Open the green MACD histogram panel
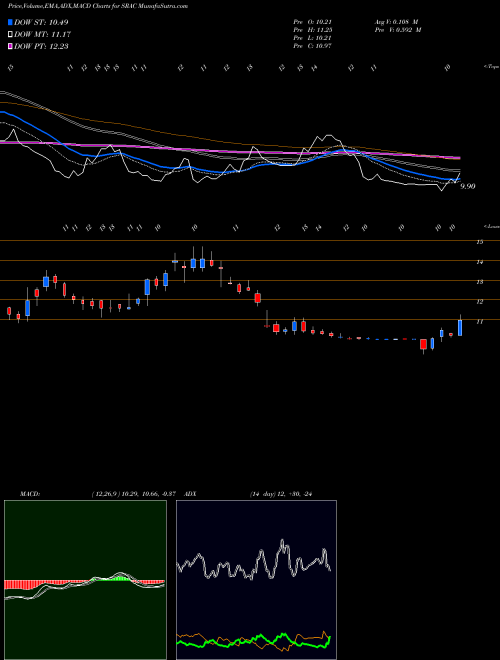Screen dimensions: 500x660 point(85,580)
